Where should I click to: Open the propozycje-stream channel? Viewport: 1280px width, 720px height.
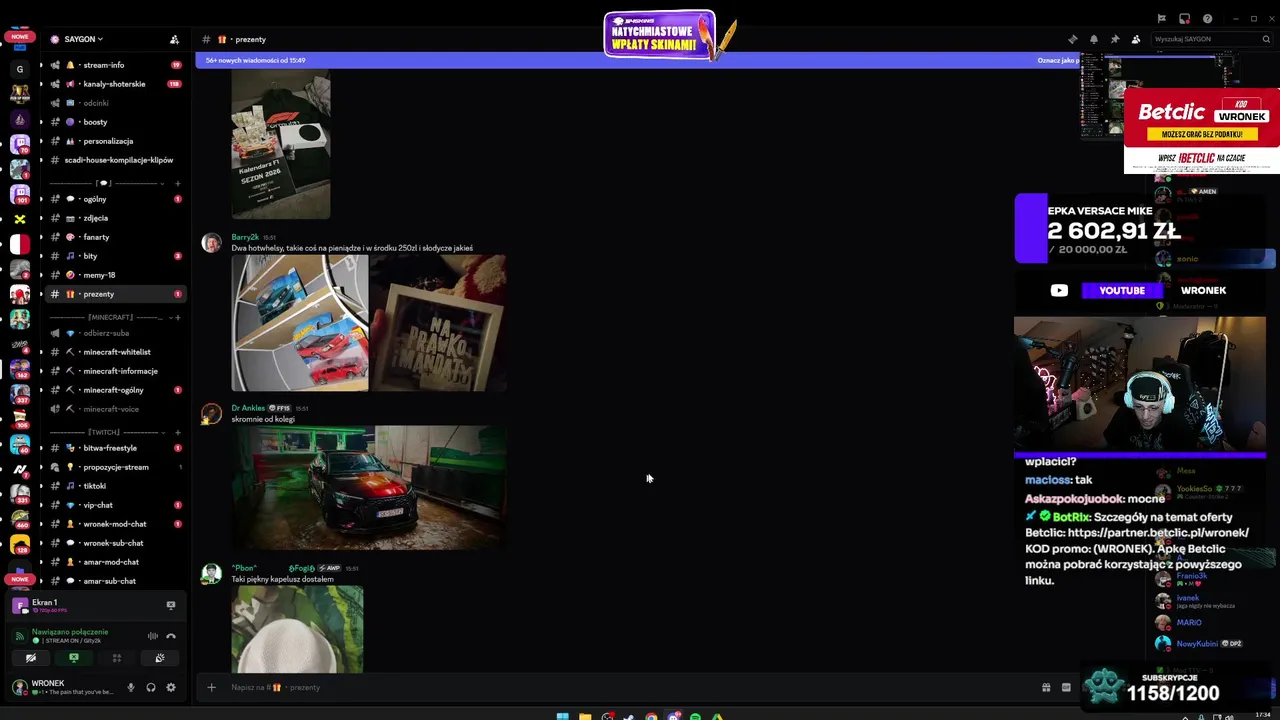pos(116,467)
